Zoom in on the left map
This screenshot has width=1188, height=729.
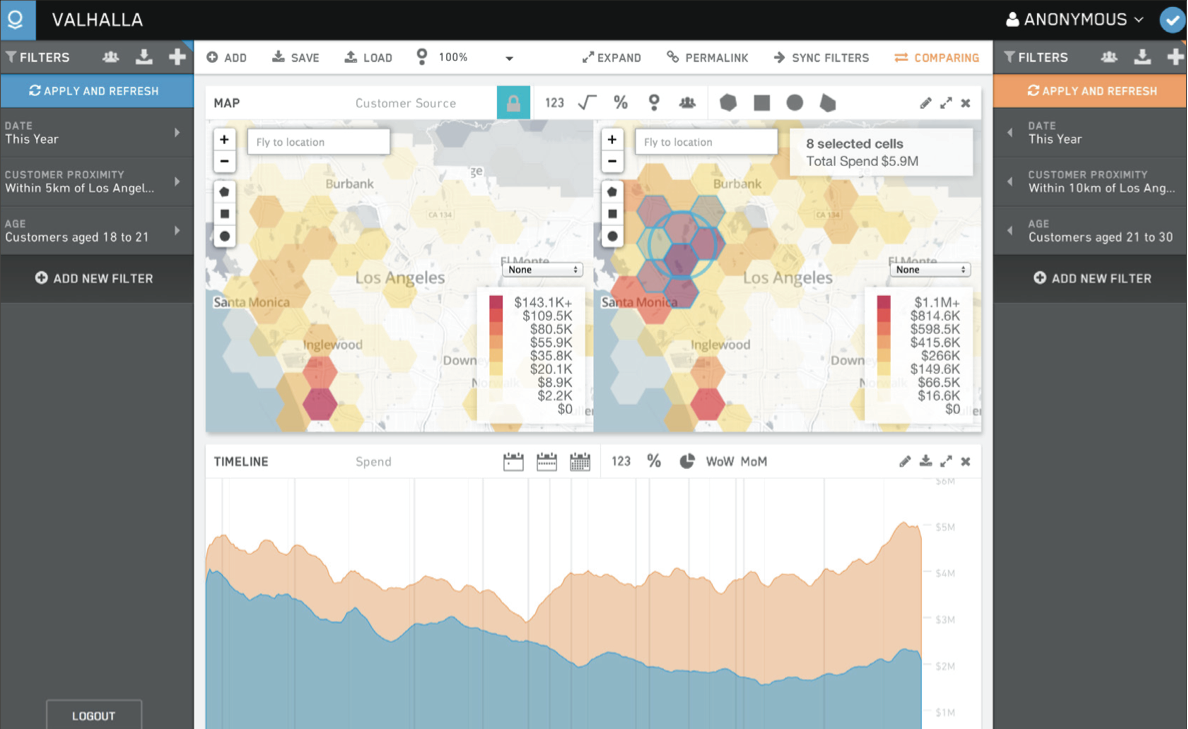pyautogui.click(x=224, y=139)
